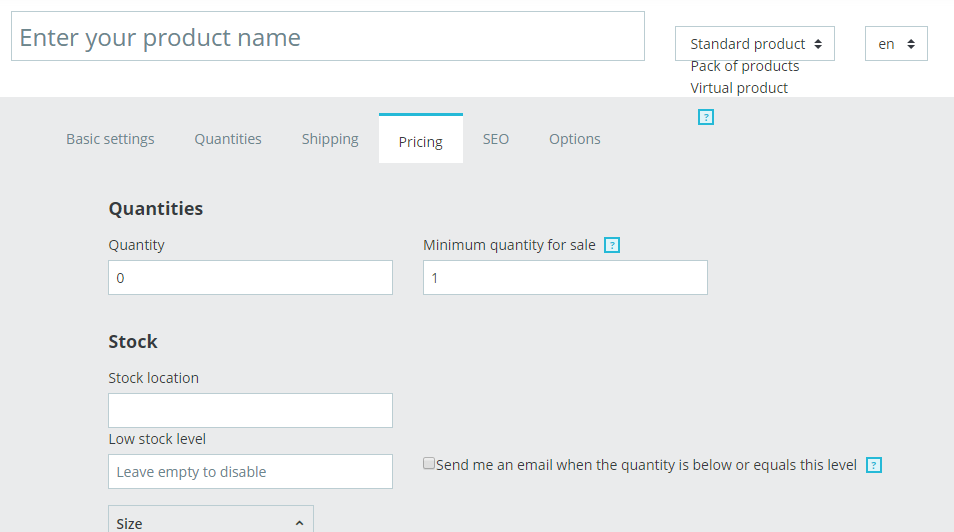Focus the Quantity input field
The width and height of the screenshot is (954, 532).
click(250, 278)
